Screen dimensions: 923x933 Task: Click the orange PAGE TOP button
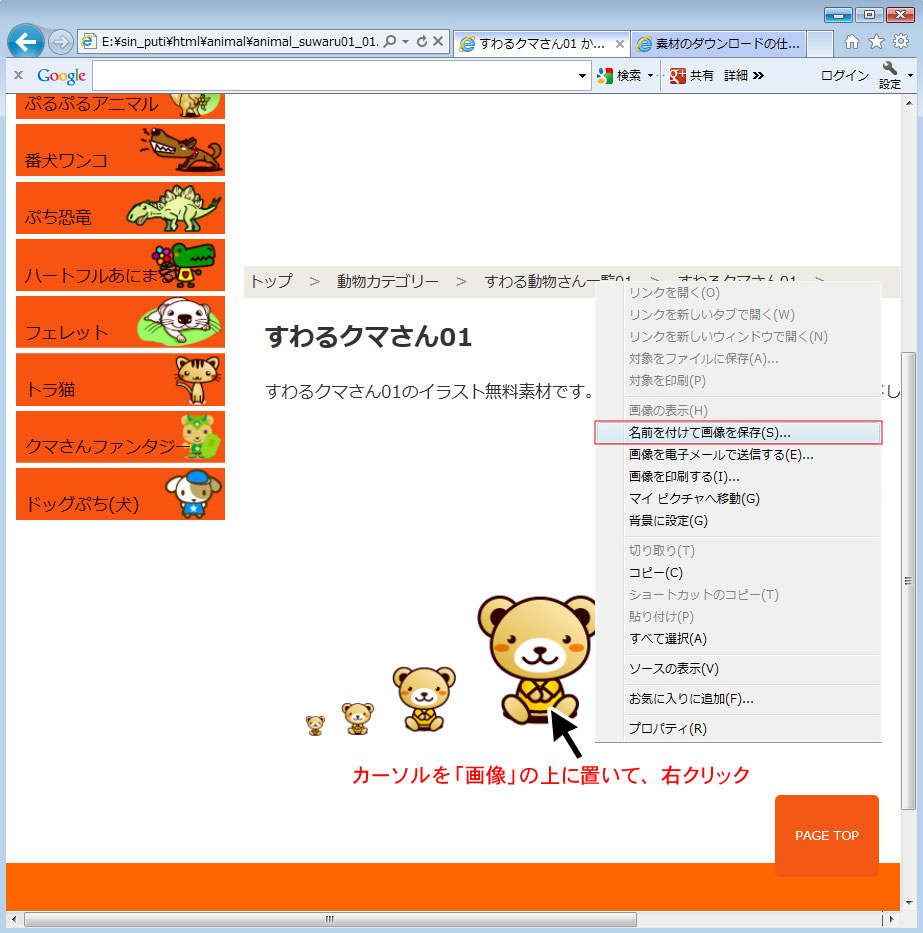coord(826,836)
